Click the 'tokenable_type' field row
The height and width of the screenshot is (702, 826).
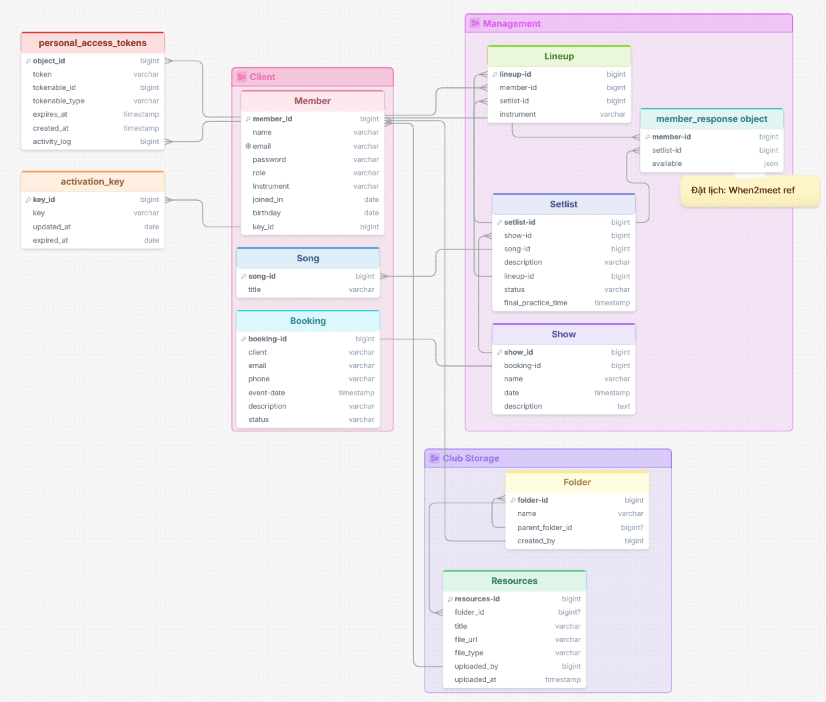[x=93, y=101]
